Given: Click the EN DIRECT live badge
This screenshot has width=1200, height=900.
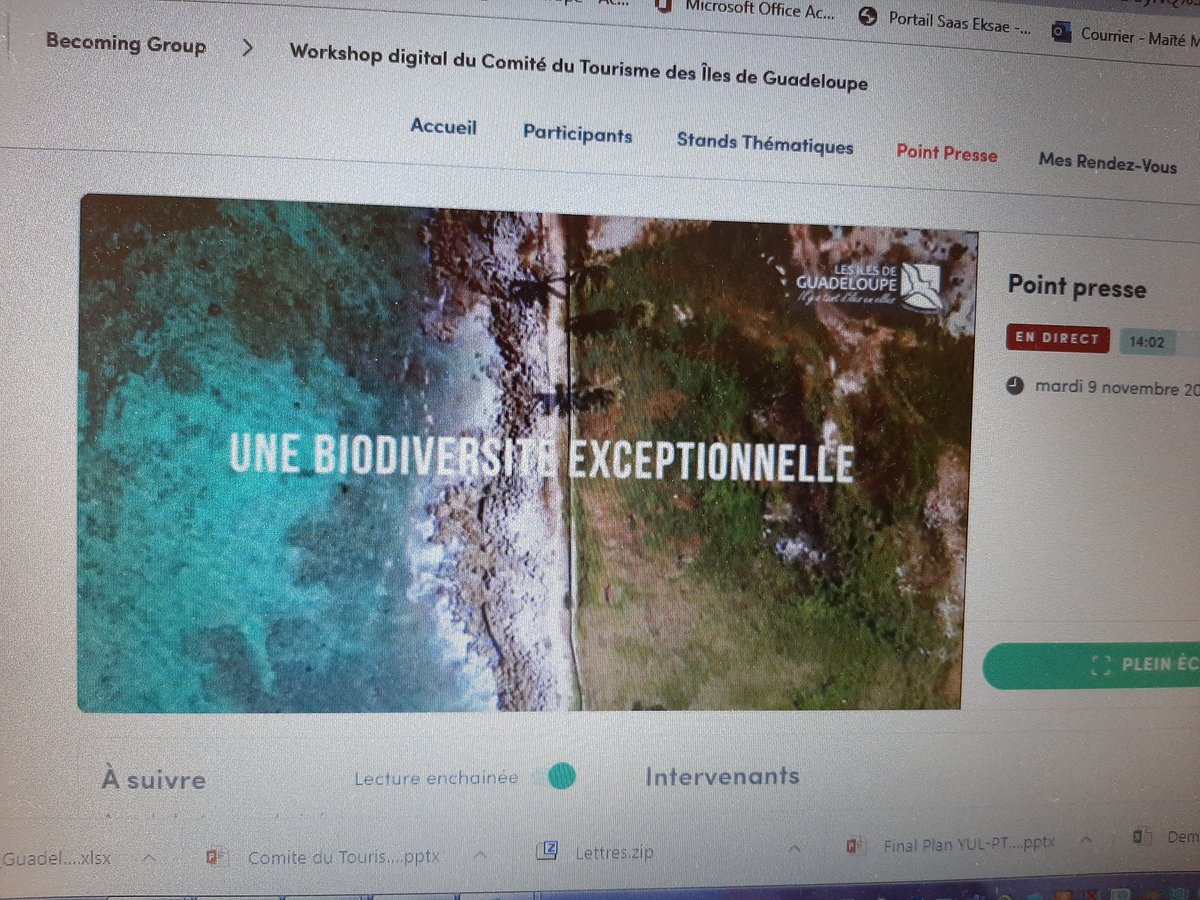Looking at the screenshot, I should 1058,338.
